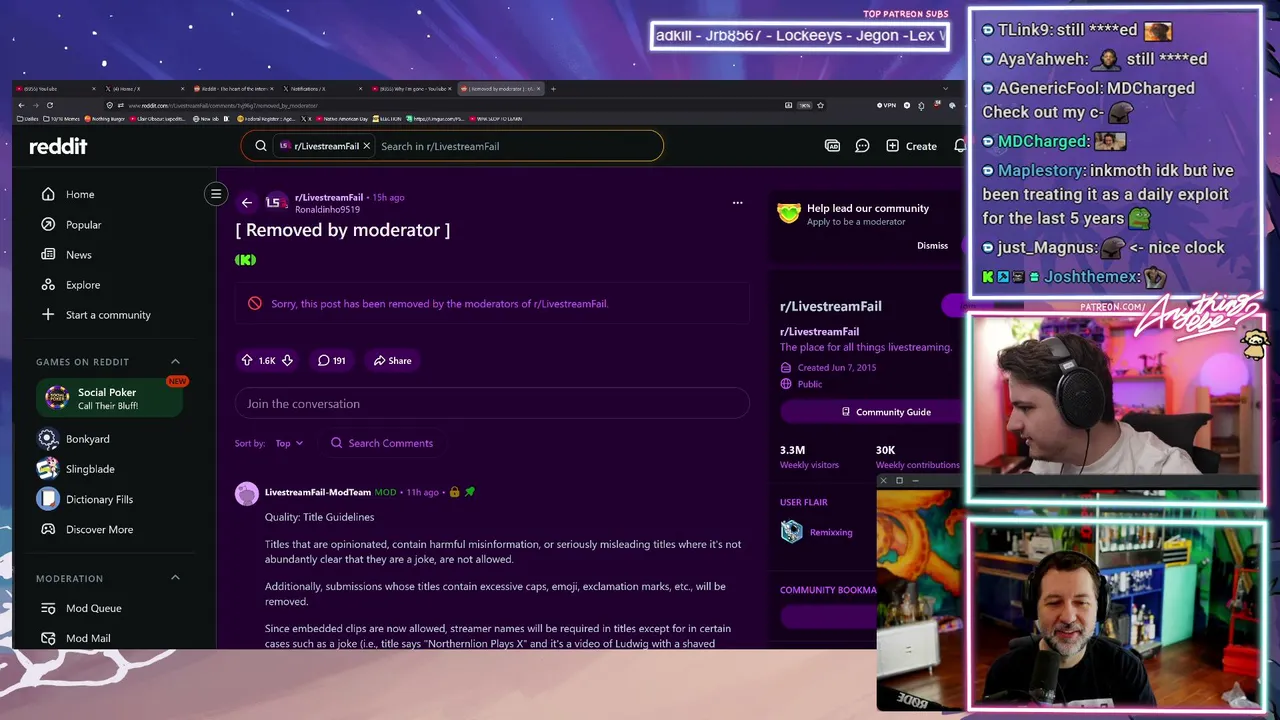The image size is (1280, 720).
Task: Open the Social Poker game
Action: pyautogui.click(x=110, y=398)
